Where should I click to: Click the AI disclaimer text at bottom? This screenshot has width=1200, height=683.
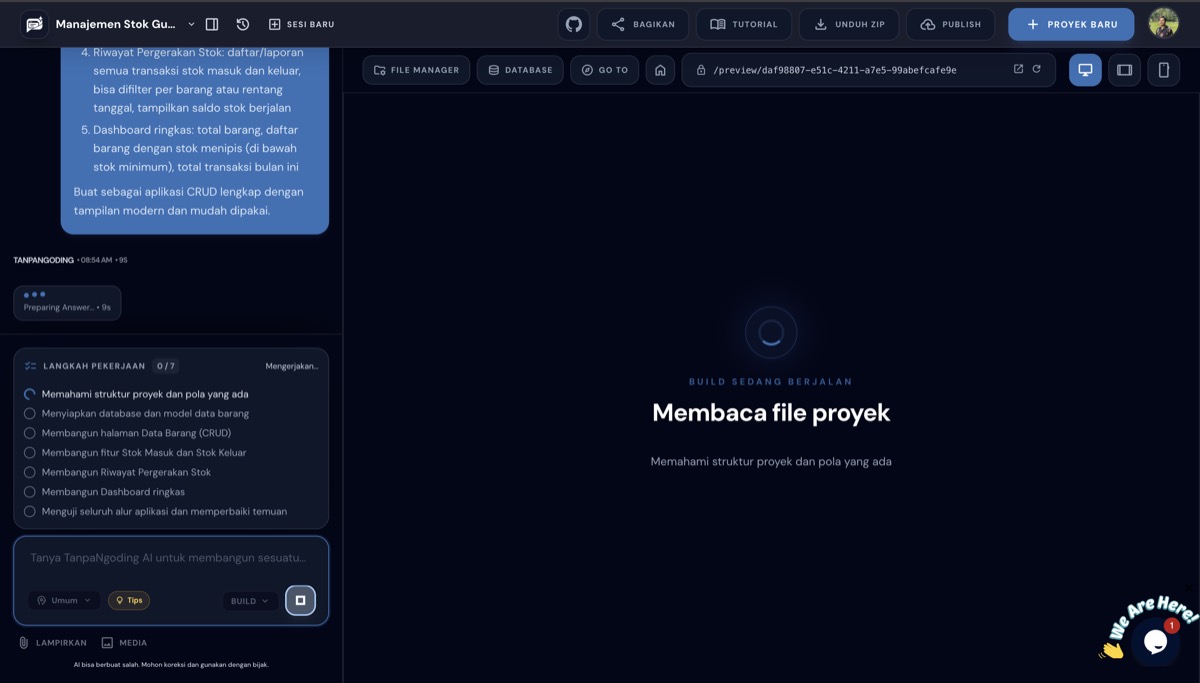click(171, 664)
